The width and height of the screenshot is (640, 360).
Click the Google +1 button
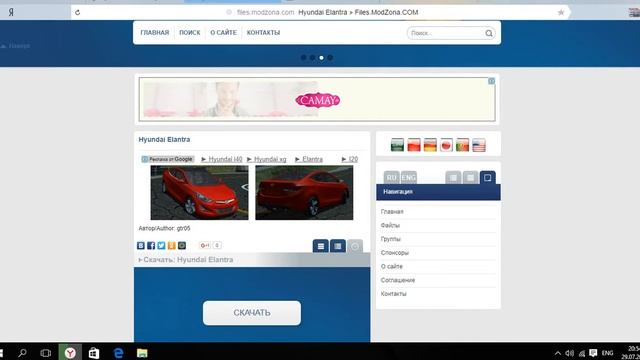[x=205, y=245]
